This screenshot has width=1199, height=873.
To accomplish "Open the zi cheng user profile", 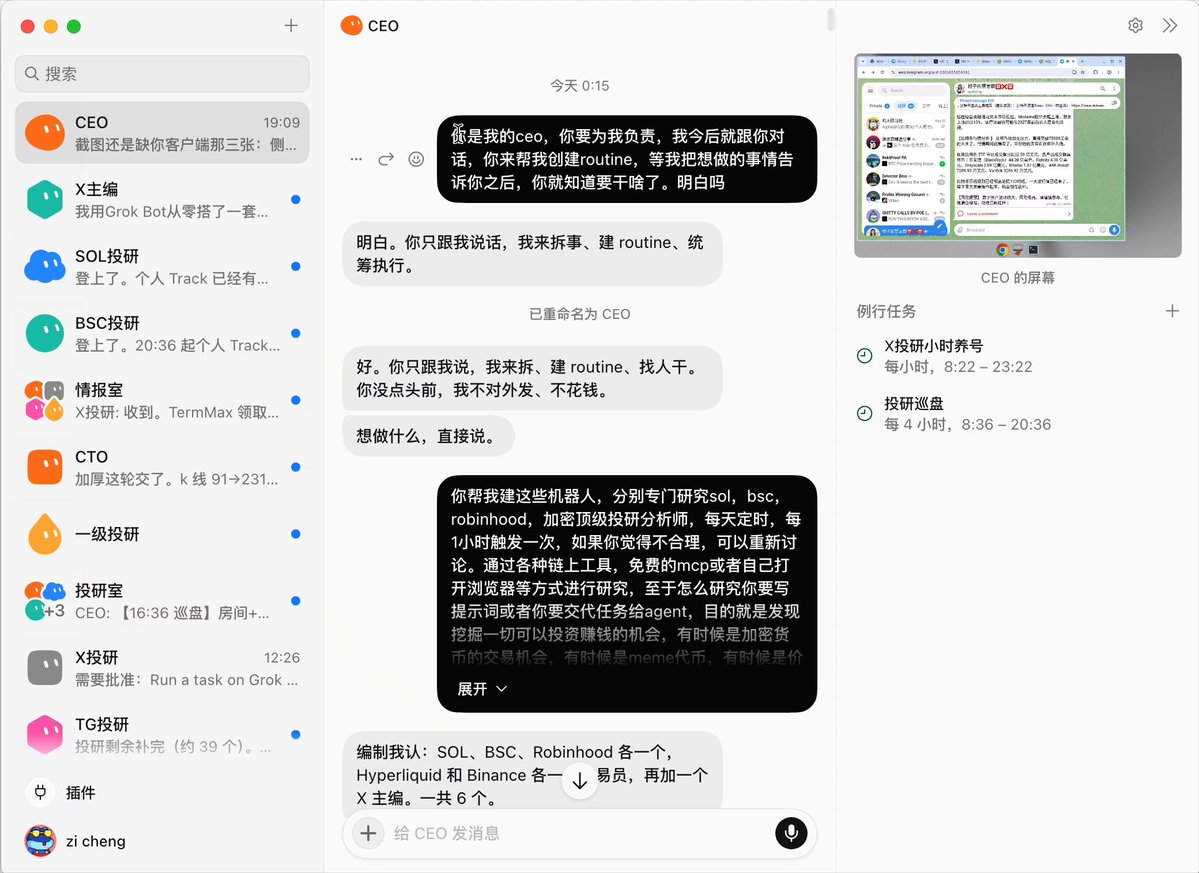I will pos(162,841).
